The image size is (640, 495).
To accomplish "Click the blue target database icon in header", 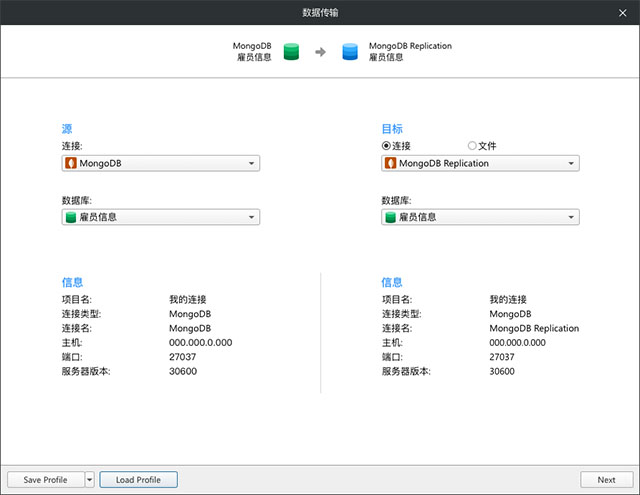I will point(350,52).
